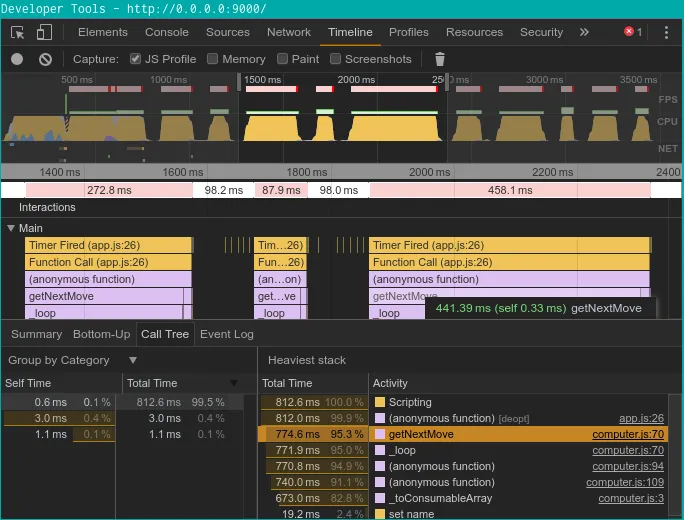Enable the Paint capture checkbox
The height and width of the screenshot is (520, 684).
click(282, 58)
